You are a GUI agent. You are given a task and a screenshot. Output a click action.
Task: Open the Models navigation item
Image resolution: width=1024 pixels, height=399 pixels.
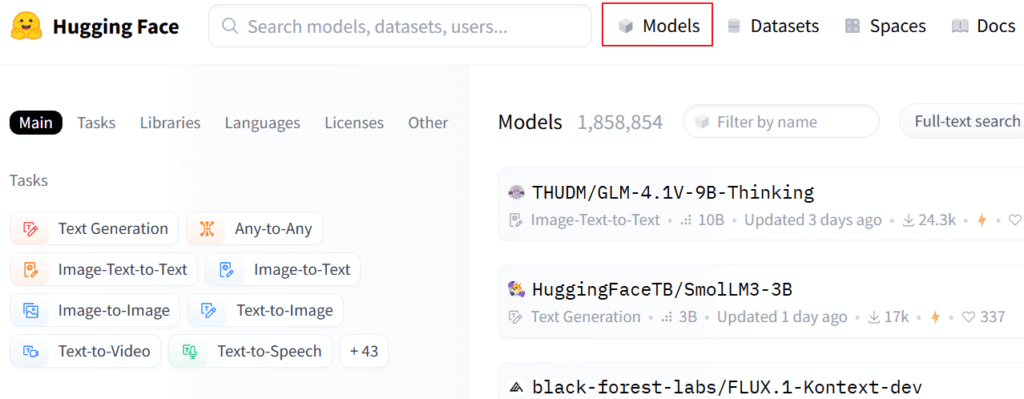click(657, 25)
